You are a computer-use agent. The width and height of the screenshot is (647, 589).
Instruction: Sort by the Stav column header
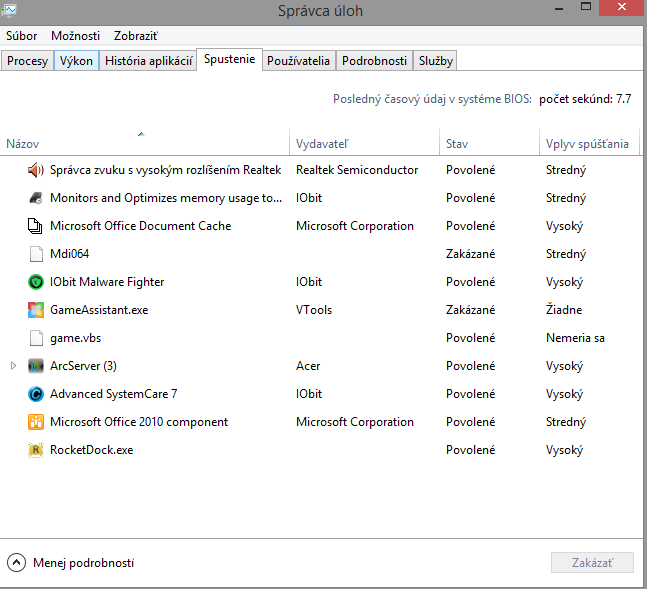click(489, 144)
